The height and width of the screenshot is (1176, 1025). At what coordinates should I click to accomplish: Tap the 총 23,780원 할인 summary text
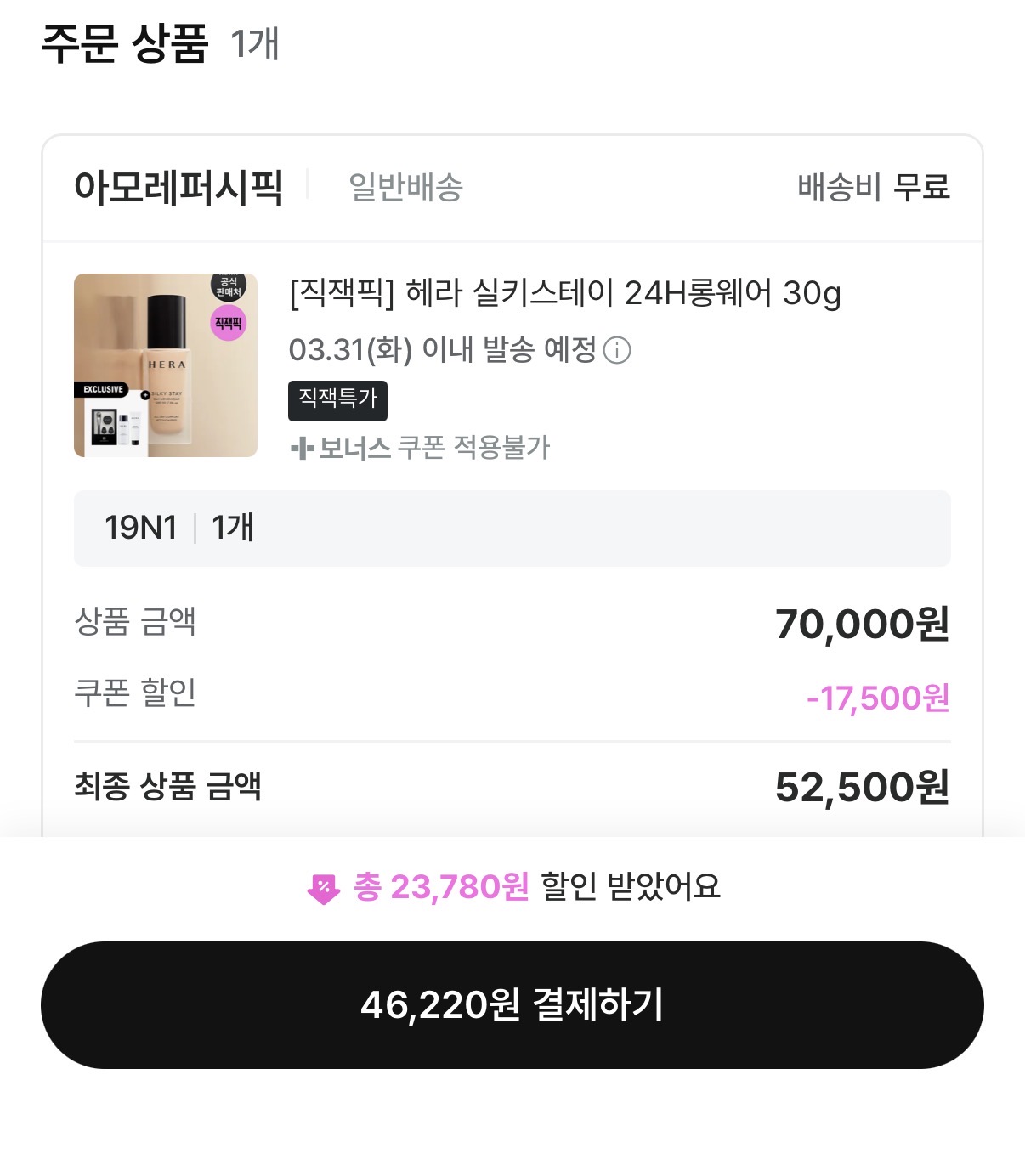(535, 887)
